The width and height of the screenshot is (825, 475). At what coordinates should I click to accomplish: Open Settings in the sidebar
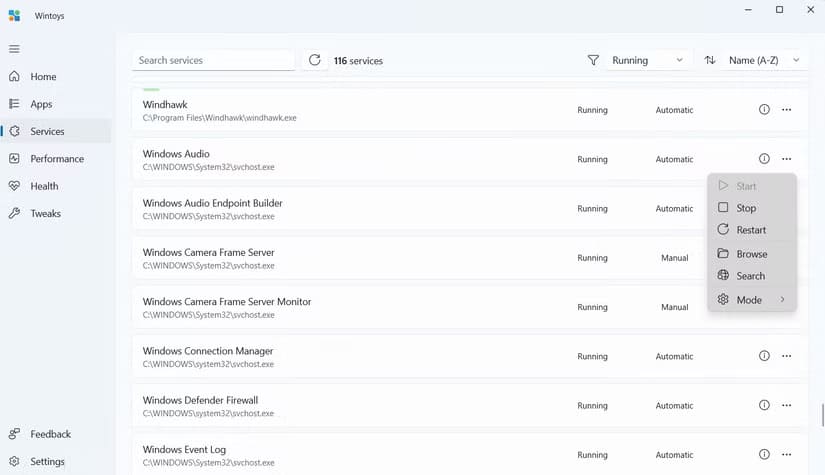coord(47,462)
